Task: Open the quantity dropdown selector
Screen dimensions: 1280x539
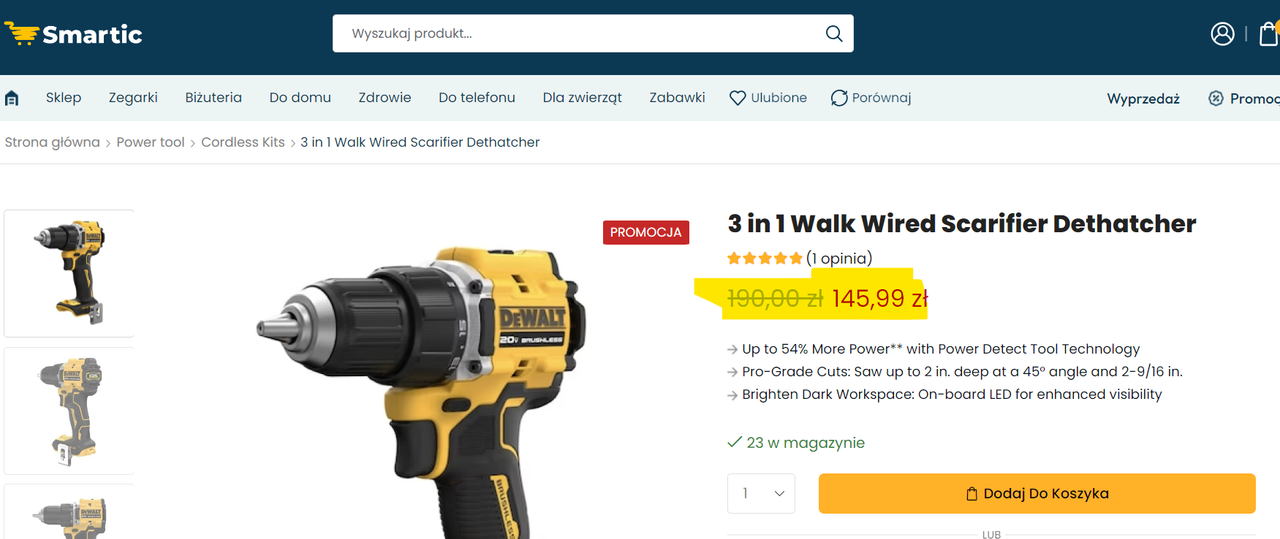Action: point(761,494)
